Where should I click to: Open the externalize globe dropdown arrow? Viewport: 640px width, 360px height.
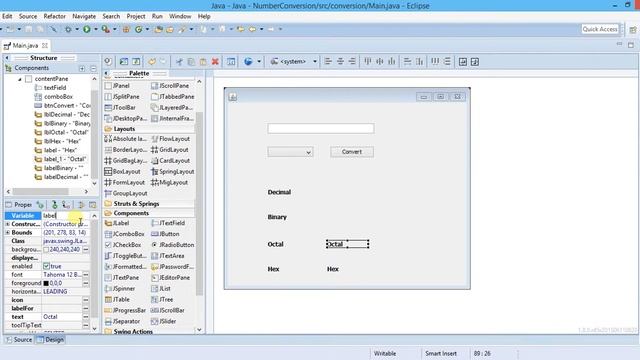click(x=259, y=62)
